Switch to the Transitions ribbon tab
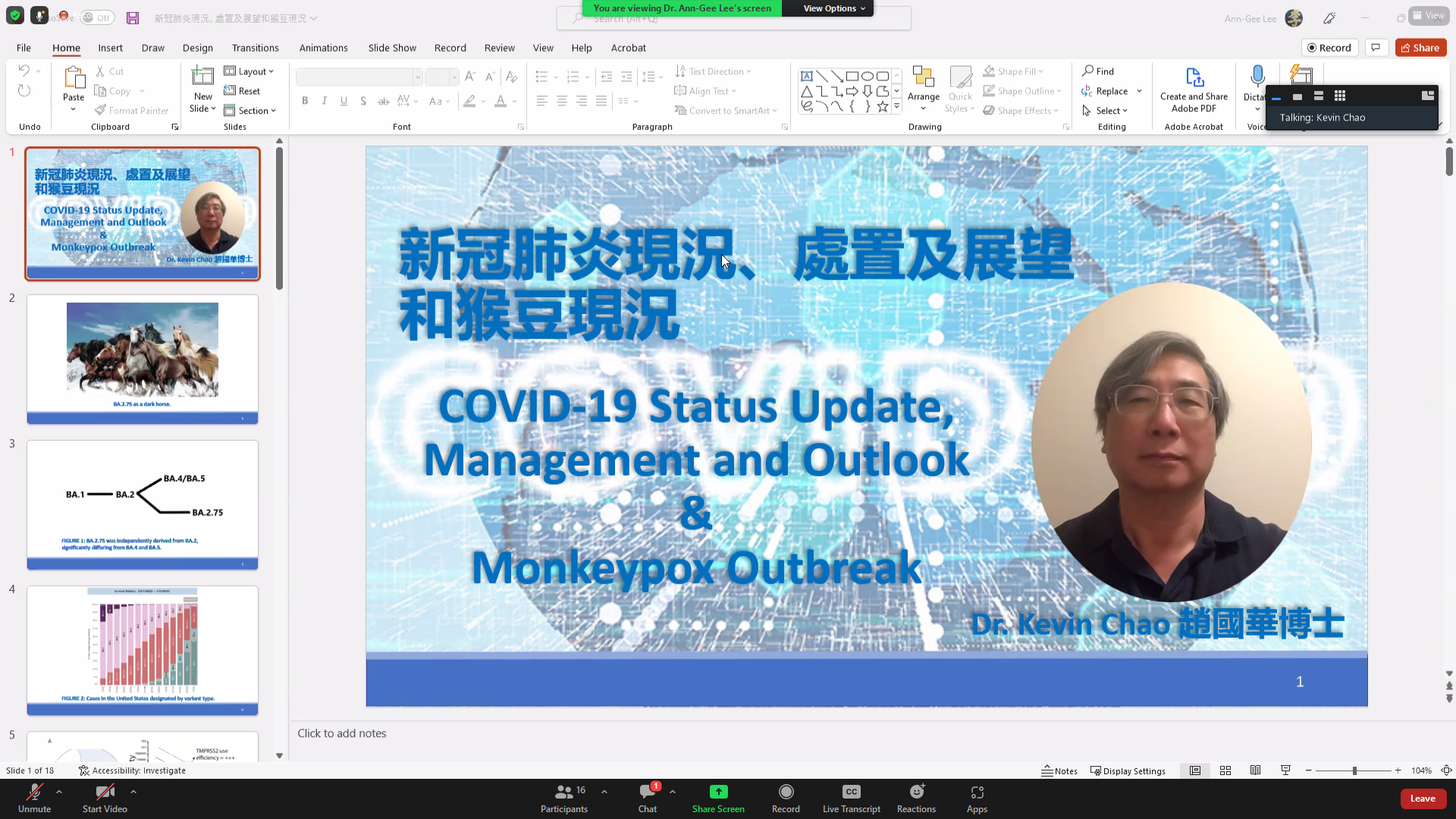 (255, 48)
